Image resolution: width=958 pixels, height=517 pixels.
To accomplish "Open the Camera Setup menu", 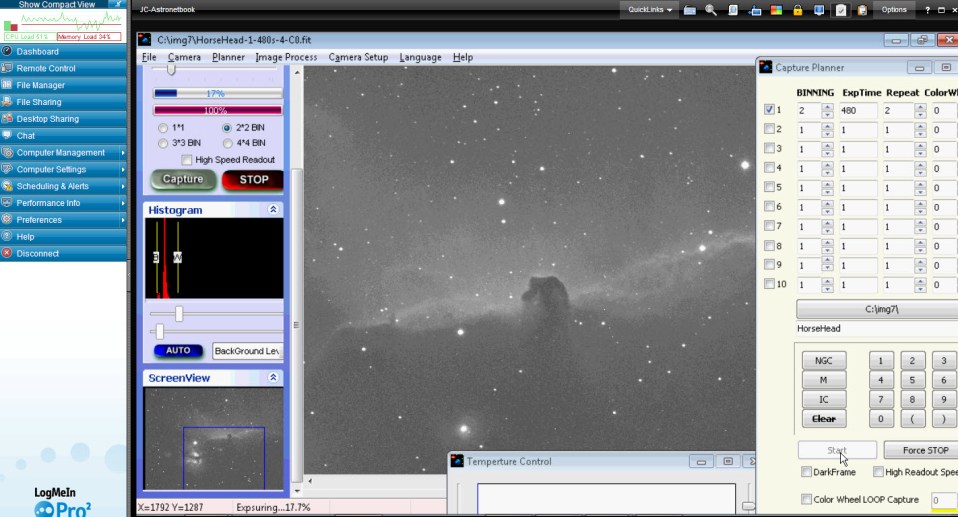I will [x=358, y=57].
